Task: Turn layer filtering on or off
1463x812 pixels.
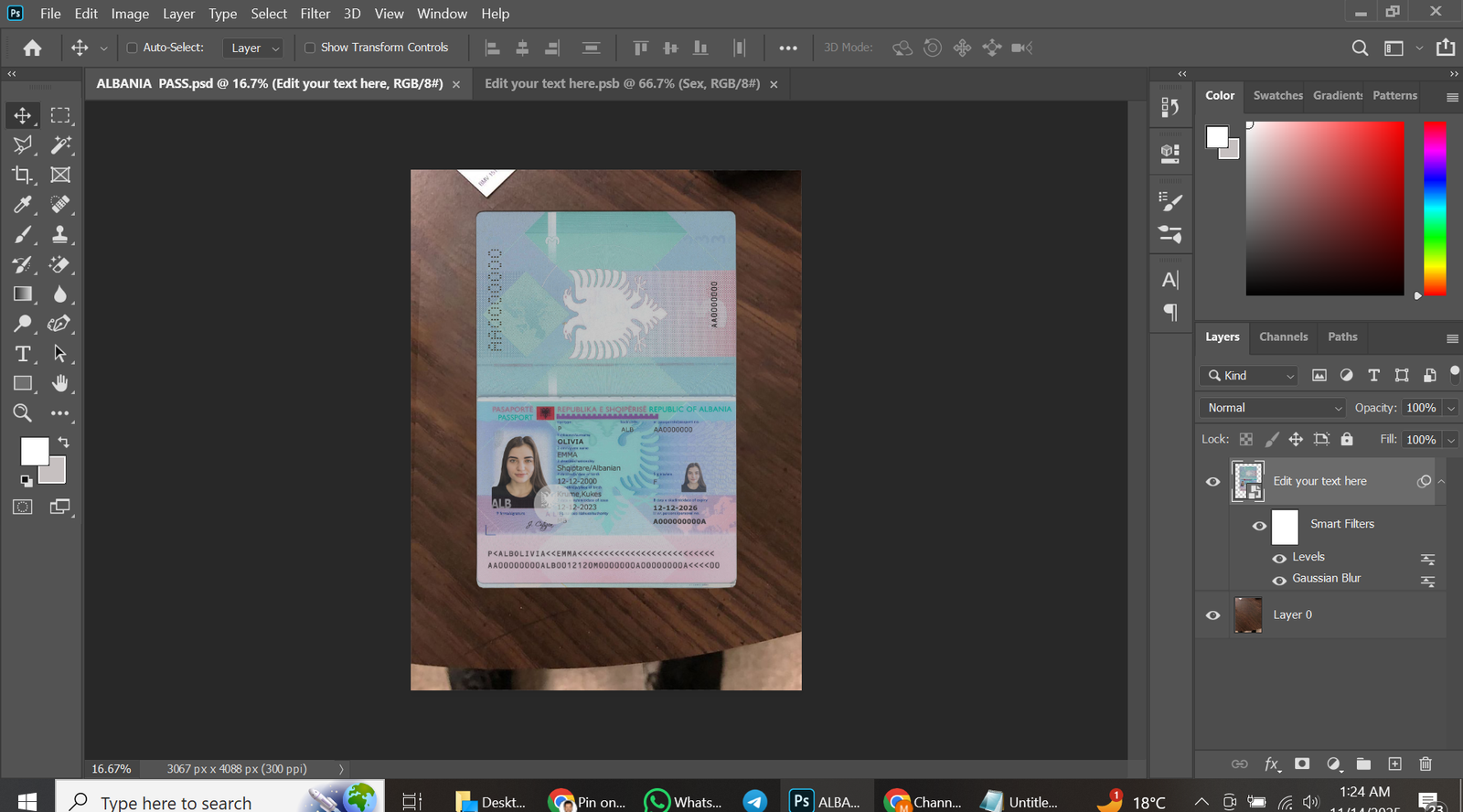Action: (1455, 371)
